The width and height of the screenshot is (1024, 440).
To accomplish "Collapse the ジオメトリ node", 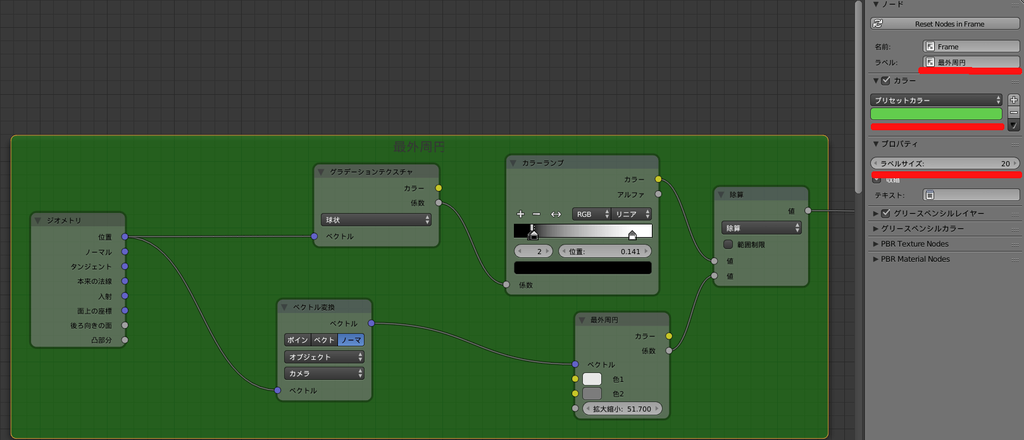I will click(x=39, y=221).
